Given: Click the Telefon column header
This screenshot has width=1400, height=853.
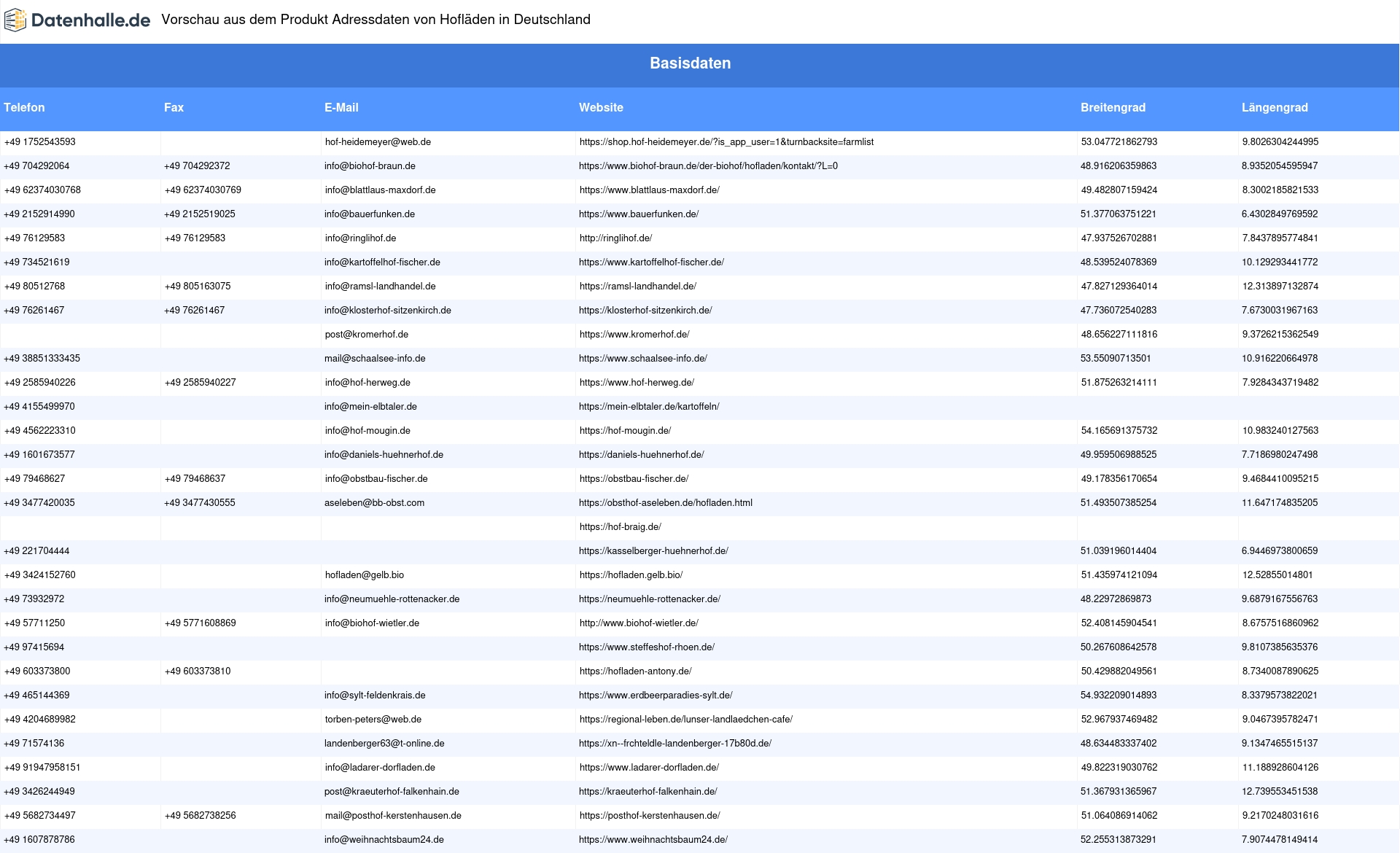Looking at the screenshot, I should (24, 108).
